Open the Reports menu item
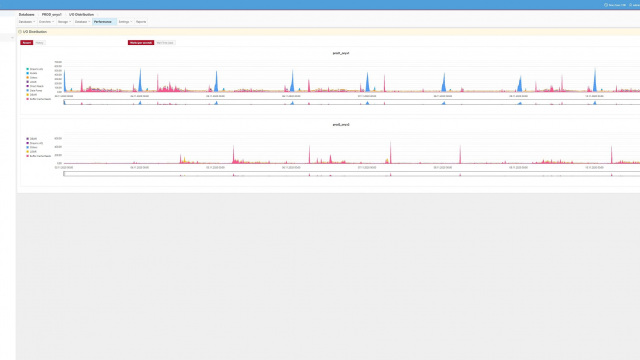 (141, 22)
